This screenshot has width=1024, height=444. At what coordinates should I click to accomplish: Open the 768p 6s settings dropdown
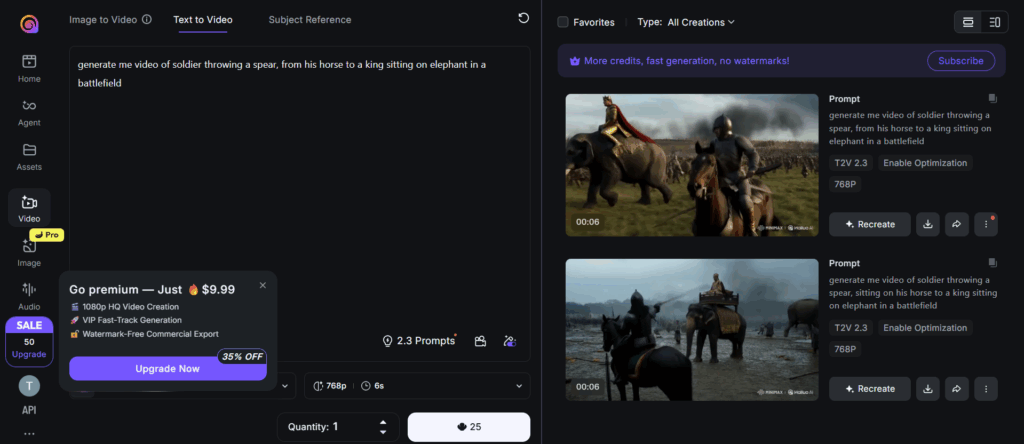click(416, 386)
